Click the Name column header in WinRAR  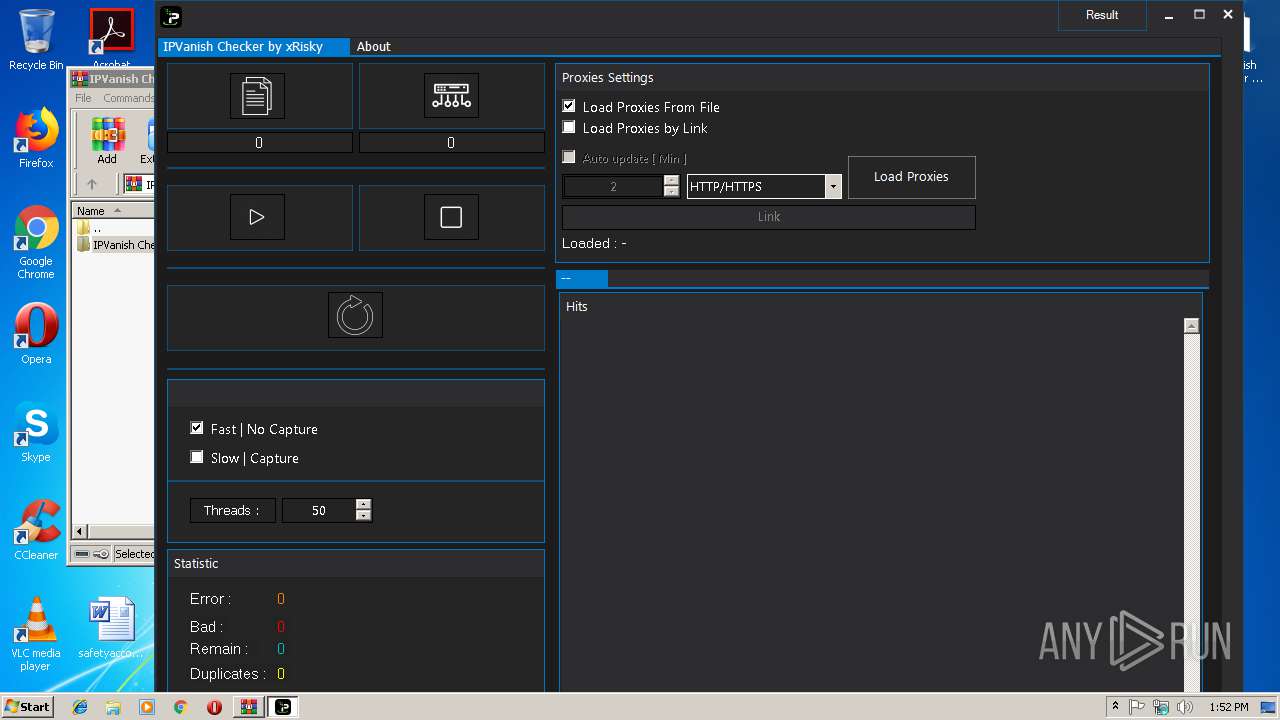(113, 211)
